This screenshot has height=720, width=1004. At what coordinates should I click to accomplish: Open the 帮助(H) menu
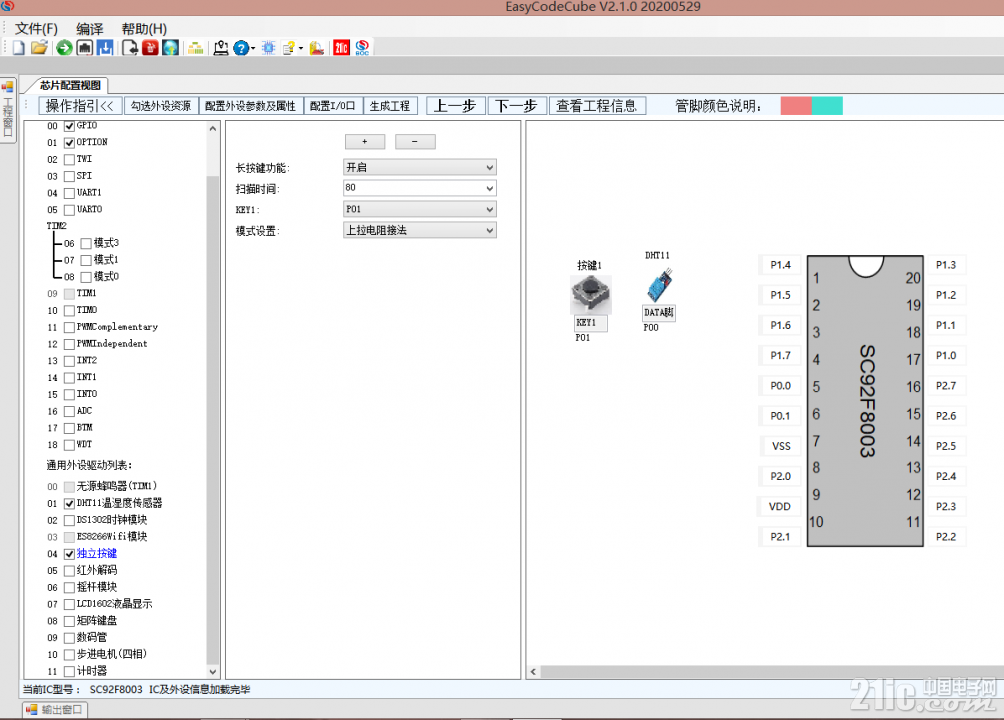pyautogui.click(x=144, y=29)
